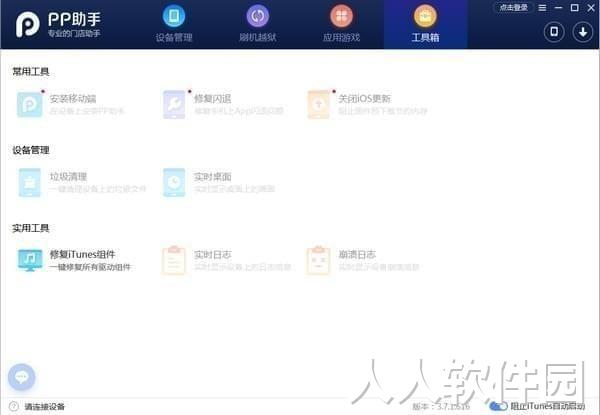Click the 修复闪退 label text
The image size is (600, 415).
(x=212, y=99)
